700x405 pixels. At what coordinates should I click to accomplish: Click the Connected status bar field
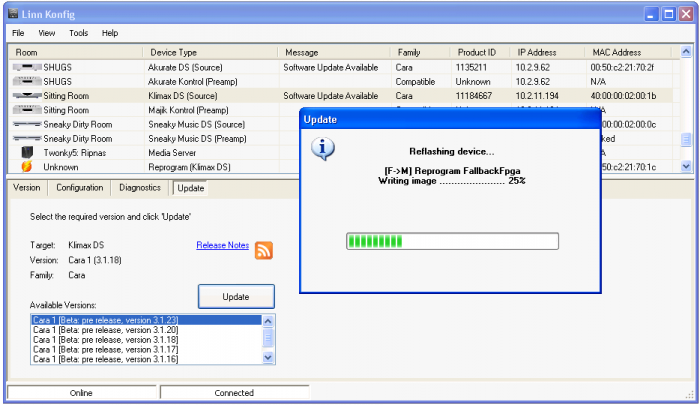tap(234, 392)
